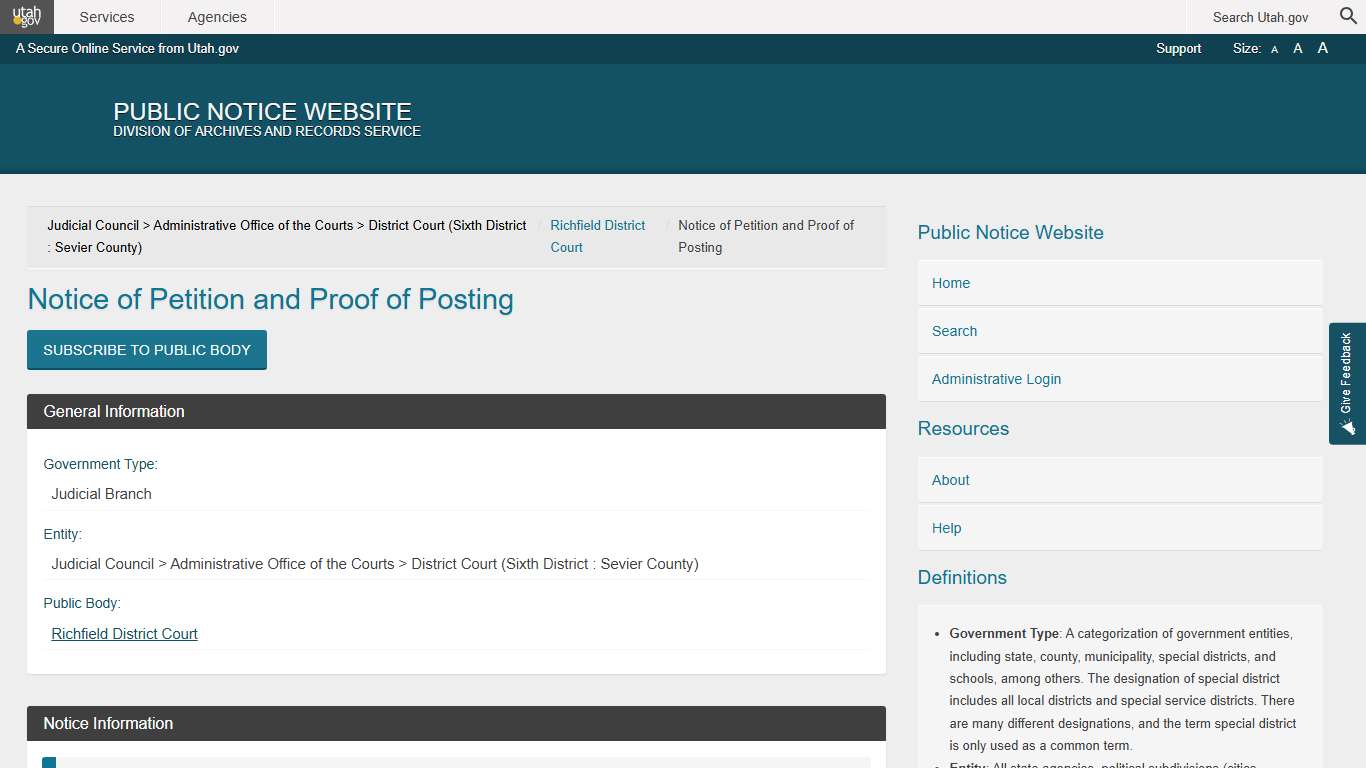This screenshot has height=768, width=1366.
Task: Open the Richfield District Court link
Action: [x=124, y=633]
